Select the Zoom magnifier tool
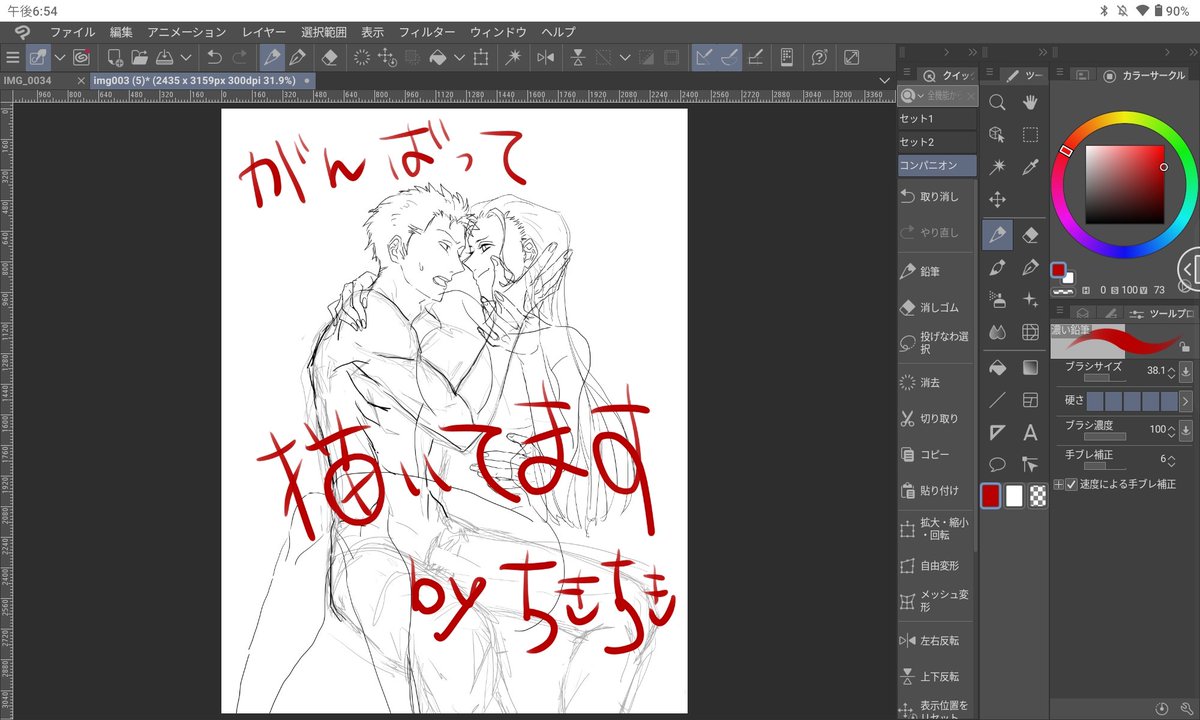The height and width of the screenshot is (720, 1200). pyautogui.click(x=997, y=102)
